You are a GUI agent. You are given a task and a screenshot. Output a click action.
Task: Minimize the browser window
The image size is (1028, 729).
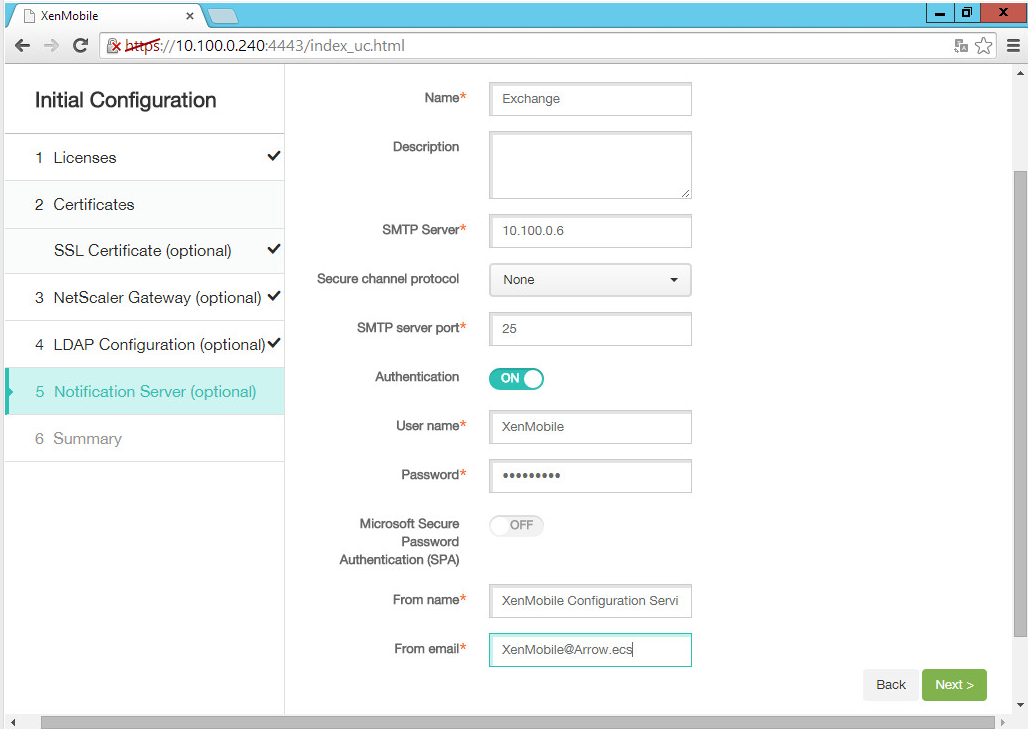(x=939, y=13)
